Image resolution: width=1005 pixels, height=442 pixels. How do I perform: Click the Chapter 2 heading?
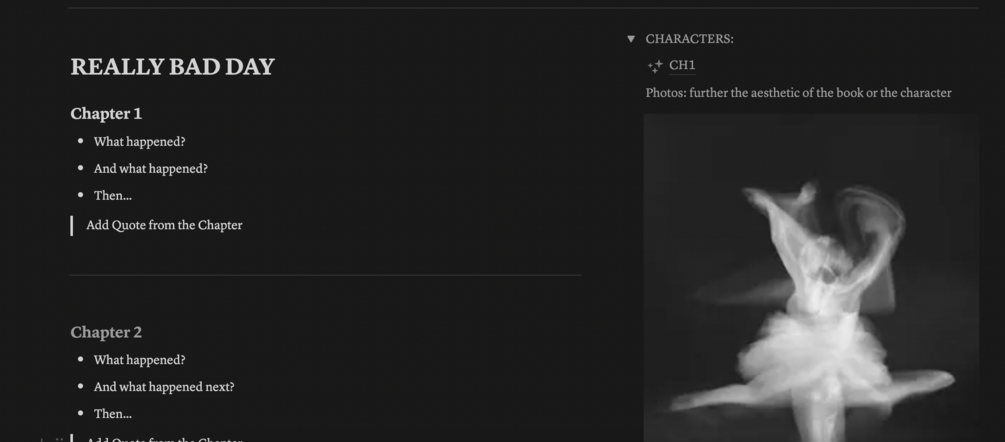pyautogui.click(x=106, y=332)
